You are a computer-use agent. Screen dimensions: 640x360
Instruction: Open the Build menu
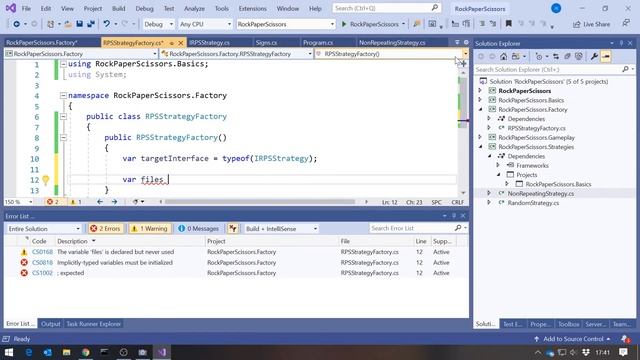click(118, 8)
